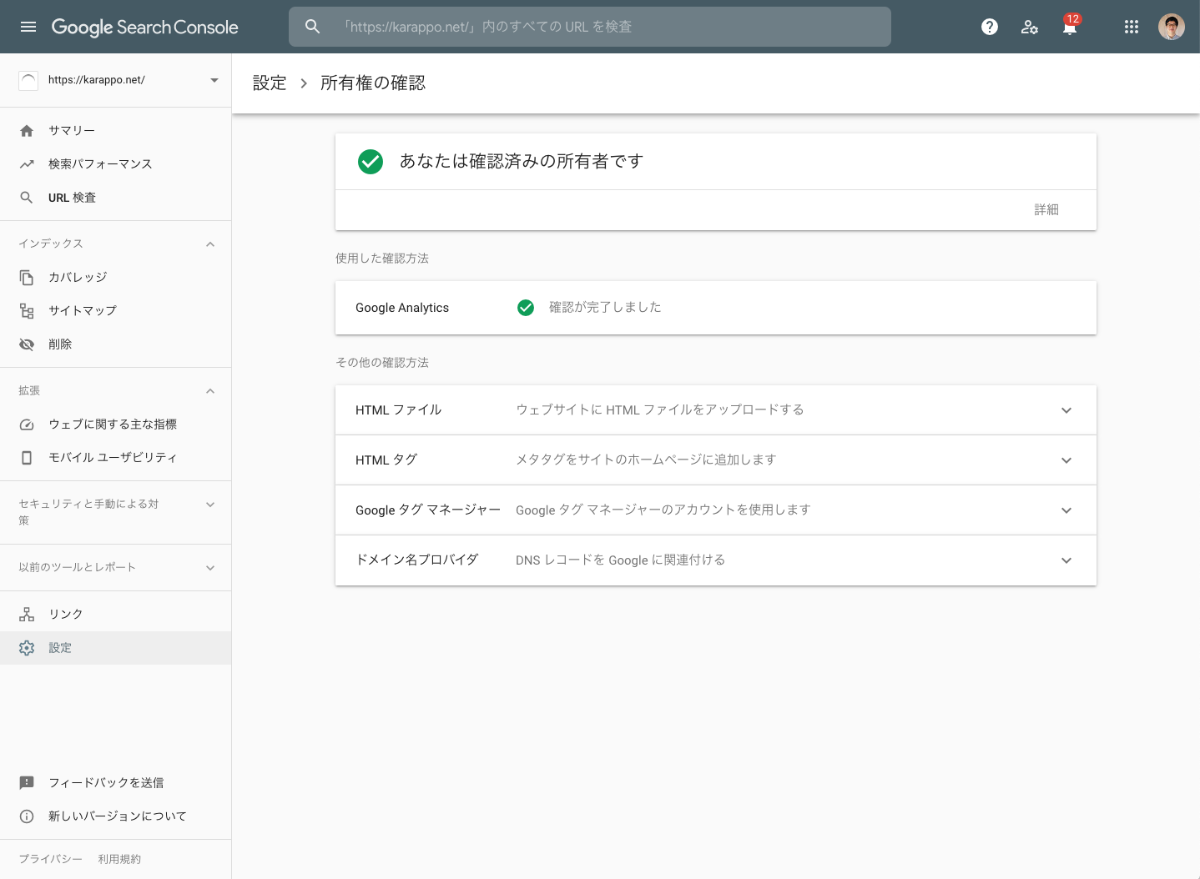Image resolution: width=1200 pixels, height=879 pixels.
Task: Click the Google Analytics verification row
Action: [716, 308]
